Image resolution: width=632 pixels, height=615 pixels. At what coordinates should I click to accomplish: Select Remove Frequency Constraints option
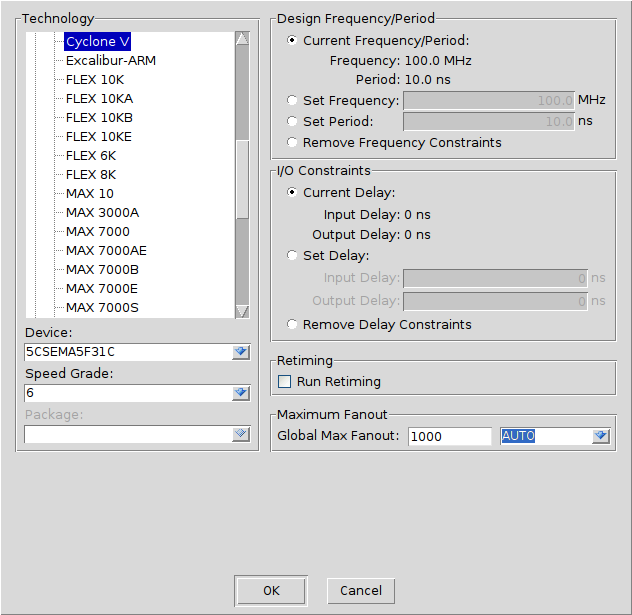tap(292, 143)
